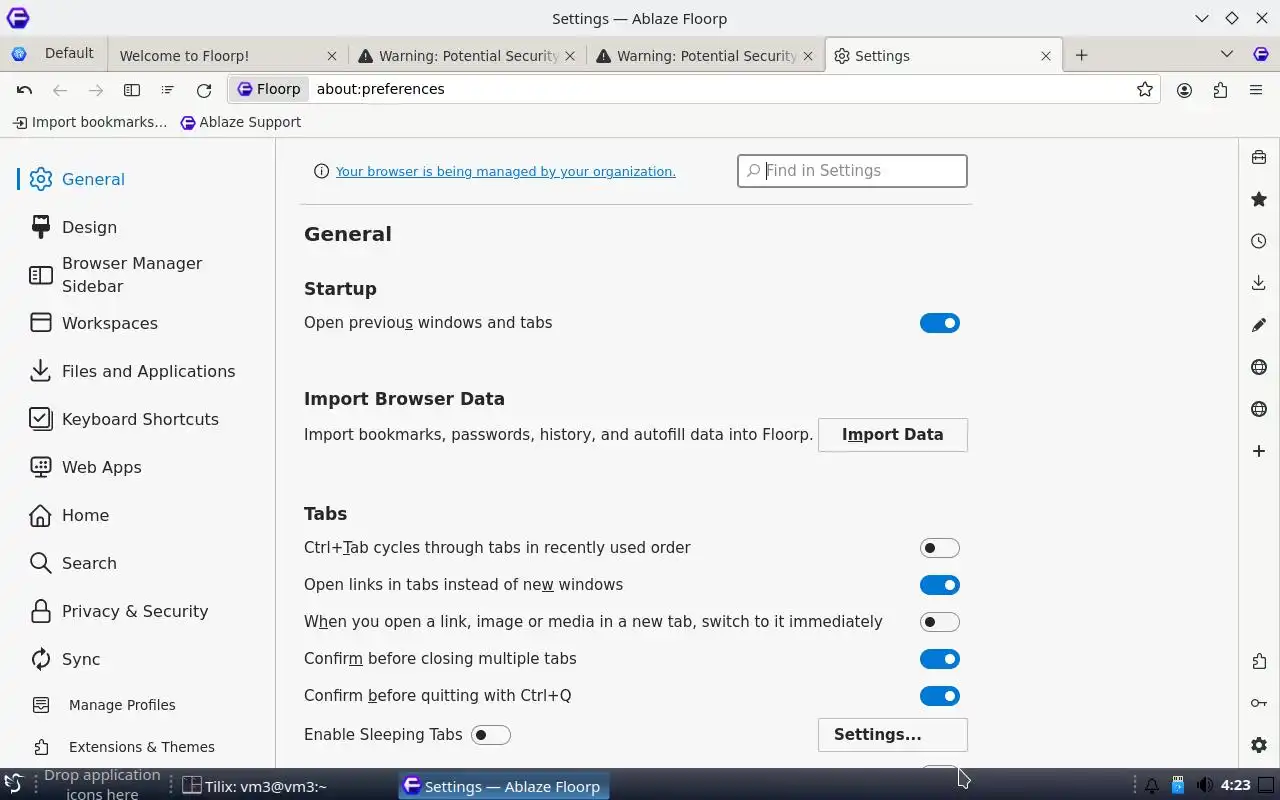Open the extensions puzzle icon in toolbar

(x=1220, y=89)
